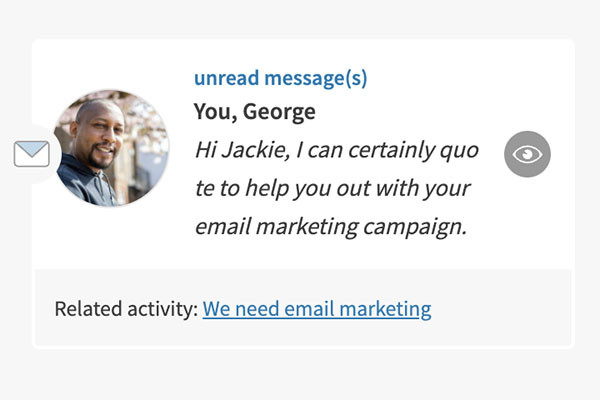Viewport: 600px width, 400px height.
Task: Click the word You in the heading
Action: click(213, 112)
